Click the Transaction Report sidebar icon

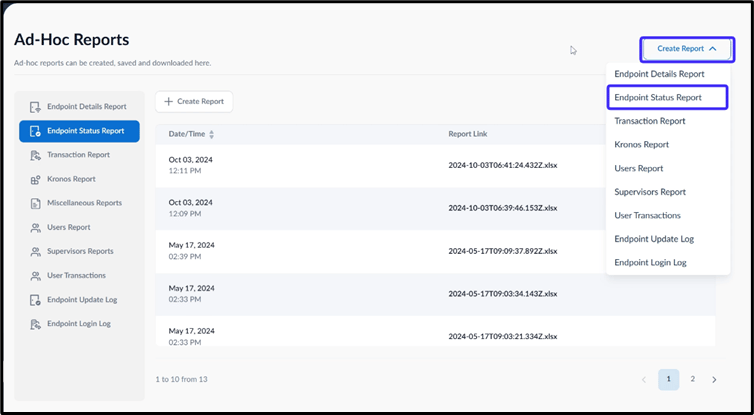tap(35, 155)
